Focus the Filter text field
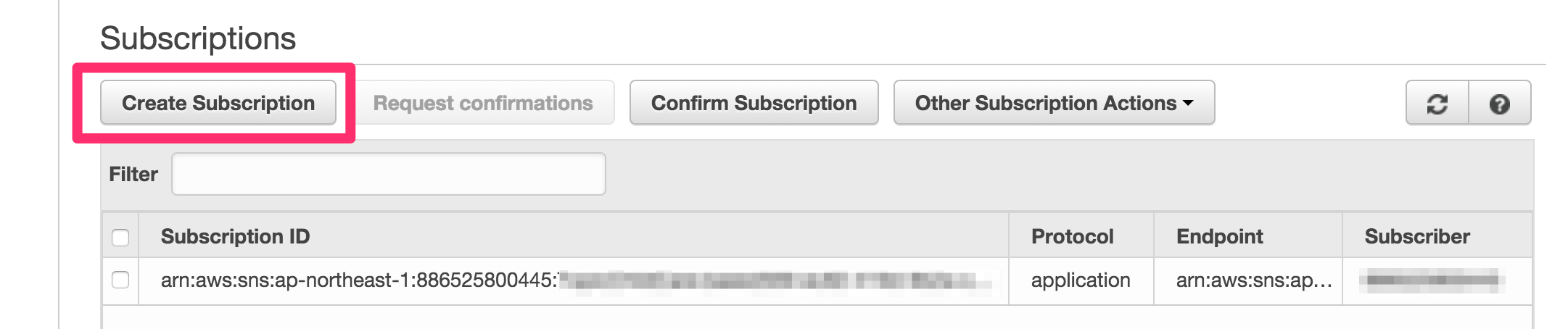 pyautogui.click(x=389, y=174)
